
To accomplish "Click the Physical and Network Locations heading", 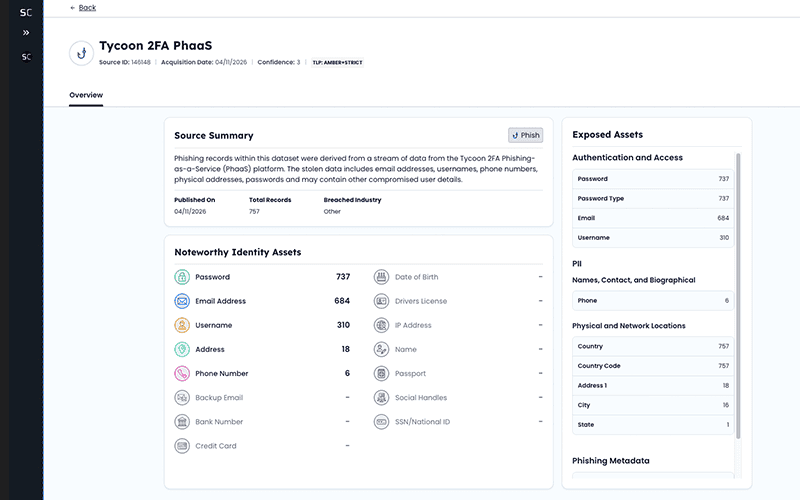I will (629, 326).
